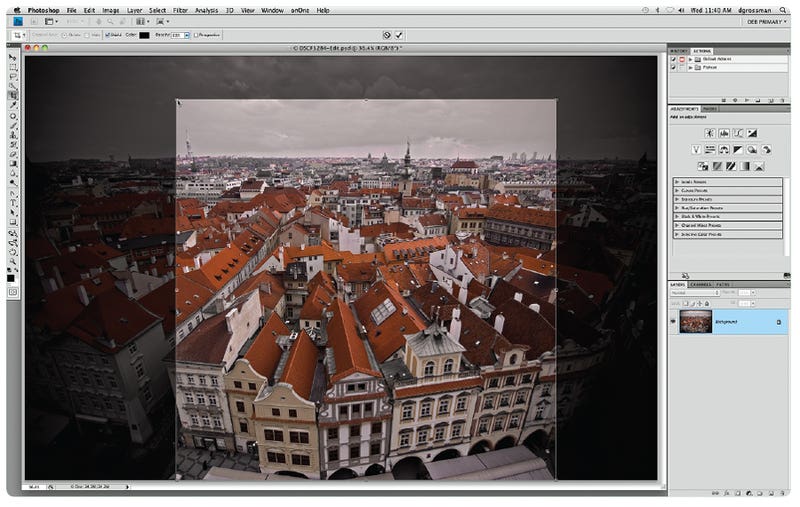Add a Curves adjustment from icons

(737, 133)
